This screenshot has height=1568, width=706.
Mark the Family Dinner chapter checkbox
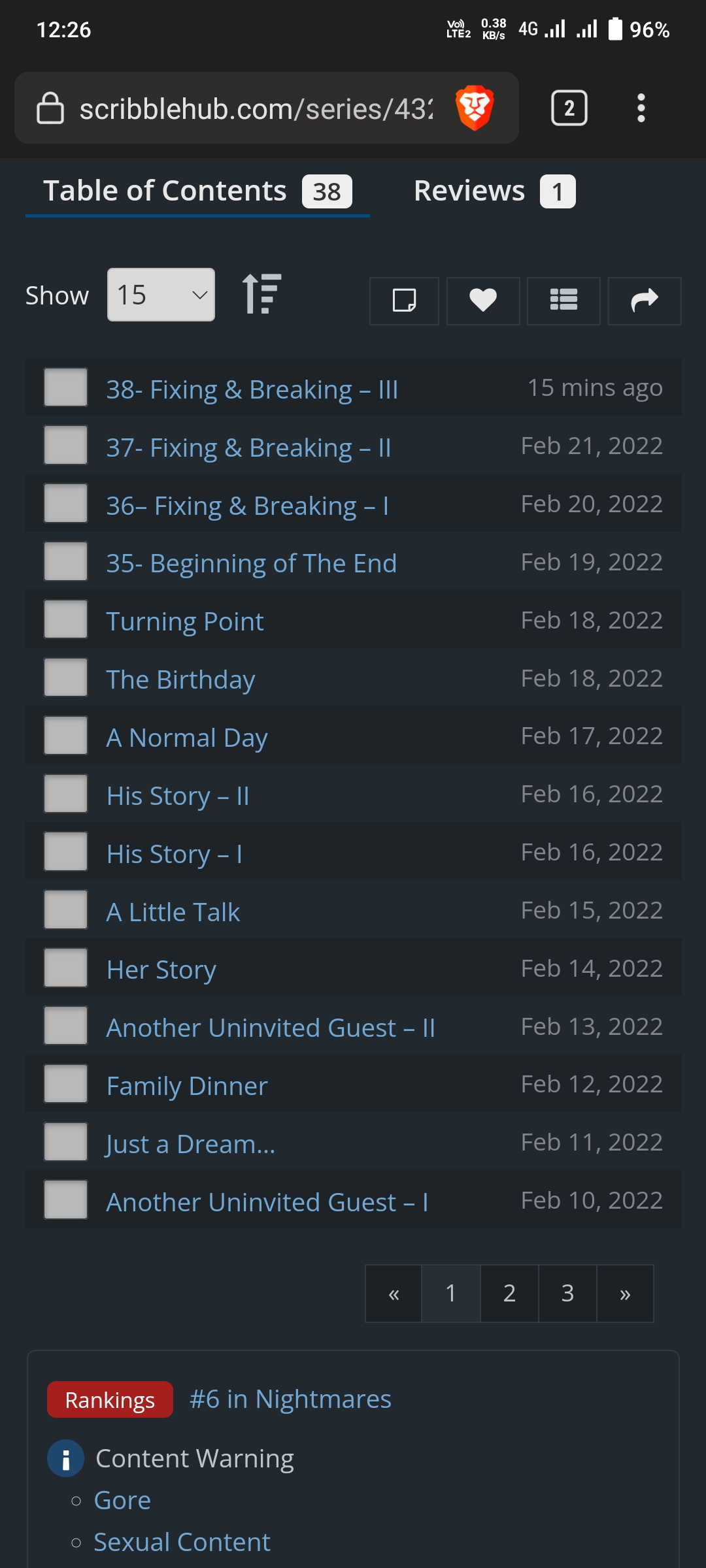[65, 1084]
